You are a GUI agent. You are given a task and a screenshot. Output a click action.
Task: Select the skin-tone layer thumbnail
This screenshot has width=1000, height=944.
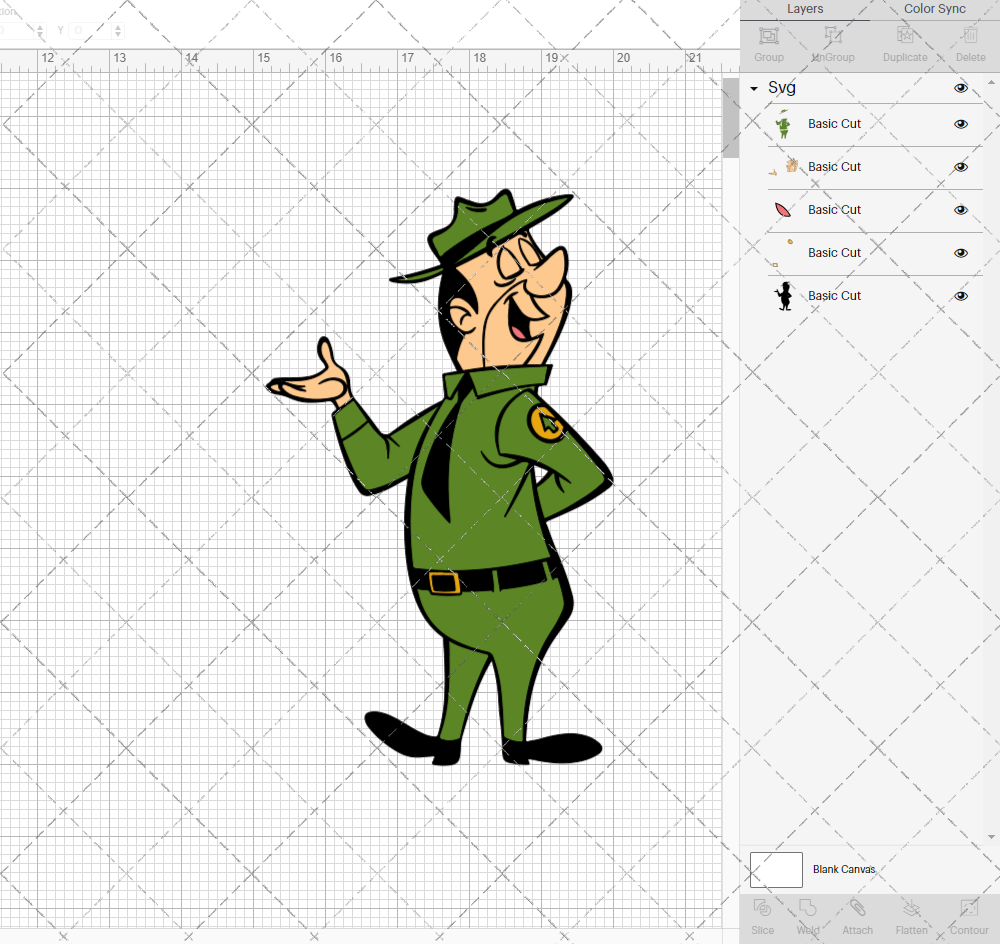point(783,167)
